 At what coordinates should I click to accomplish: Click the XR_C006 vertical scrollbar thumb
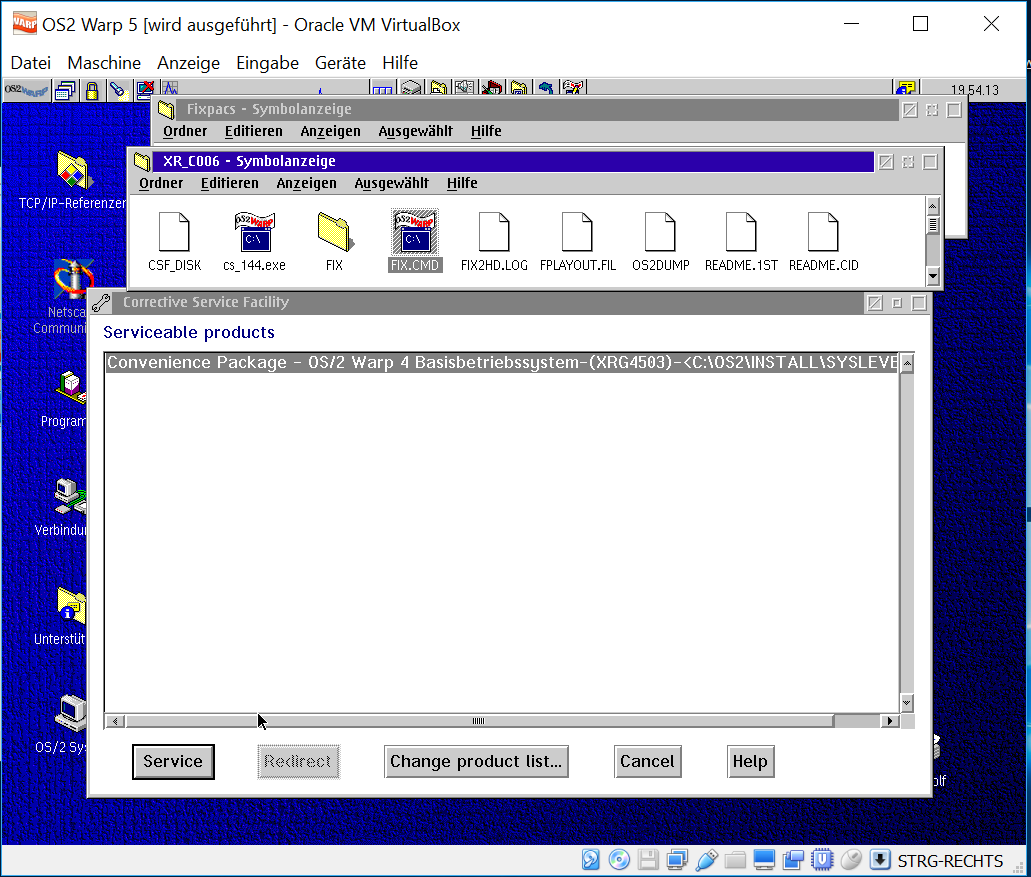(x=933, y=225)
